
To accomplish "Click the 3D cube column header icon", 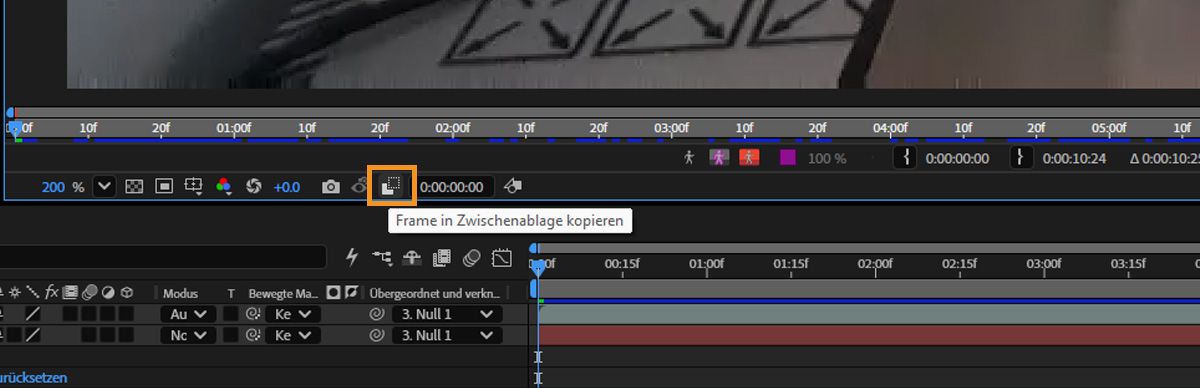I will click(x=127, y=293).
